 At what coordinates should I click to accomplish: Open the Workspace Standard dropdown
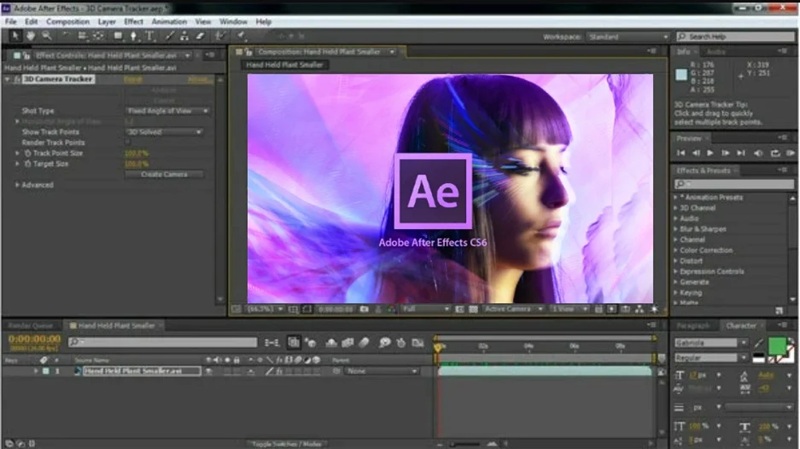click(x=628, y=37)
